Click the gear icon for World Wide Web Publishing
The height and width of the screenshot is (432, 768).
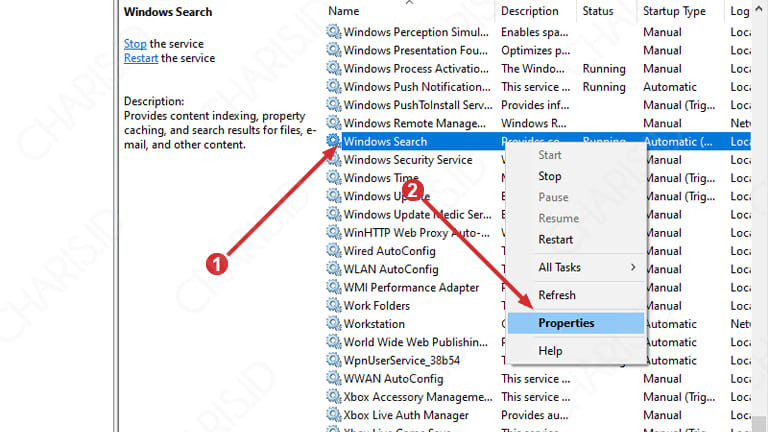tap(334, 342)
